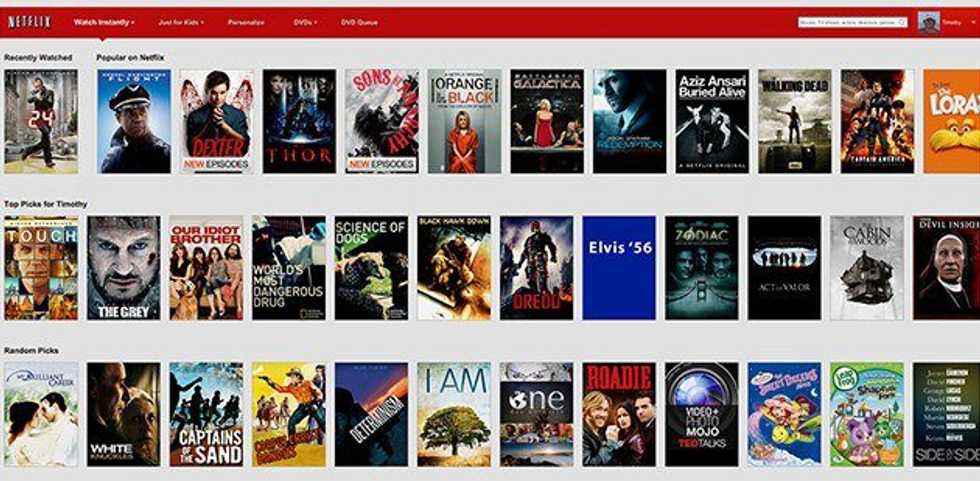Go to the Personalize tab
The width and height of the screenshot is (980, 481).
246,22
